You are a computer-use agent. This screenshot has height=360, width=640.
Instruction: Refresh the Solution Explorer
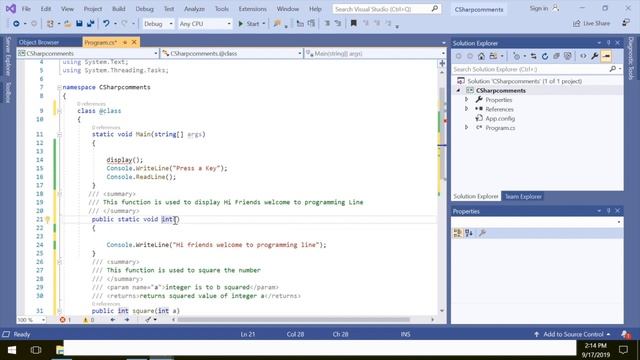point(545,56)
